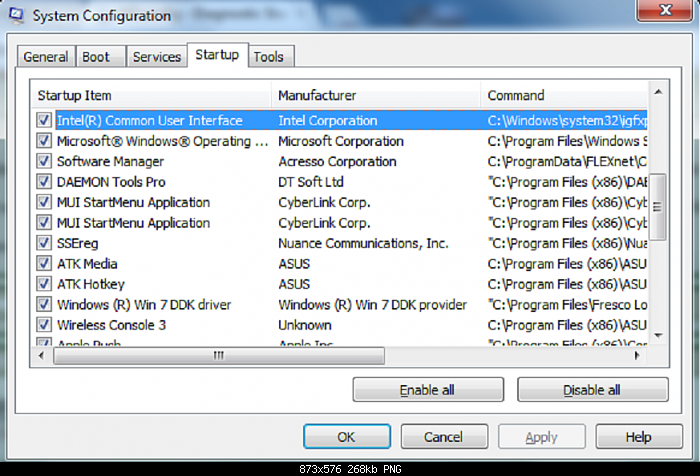The width and height of the screenshot is (700, 476).
Task: Sort by the Manufacturer column header
Action: 376,95
